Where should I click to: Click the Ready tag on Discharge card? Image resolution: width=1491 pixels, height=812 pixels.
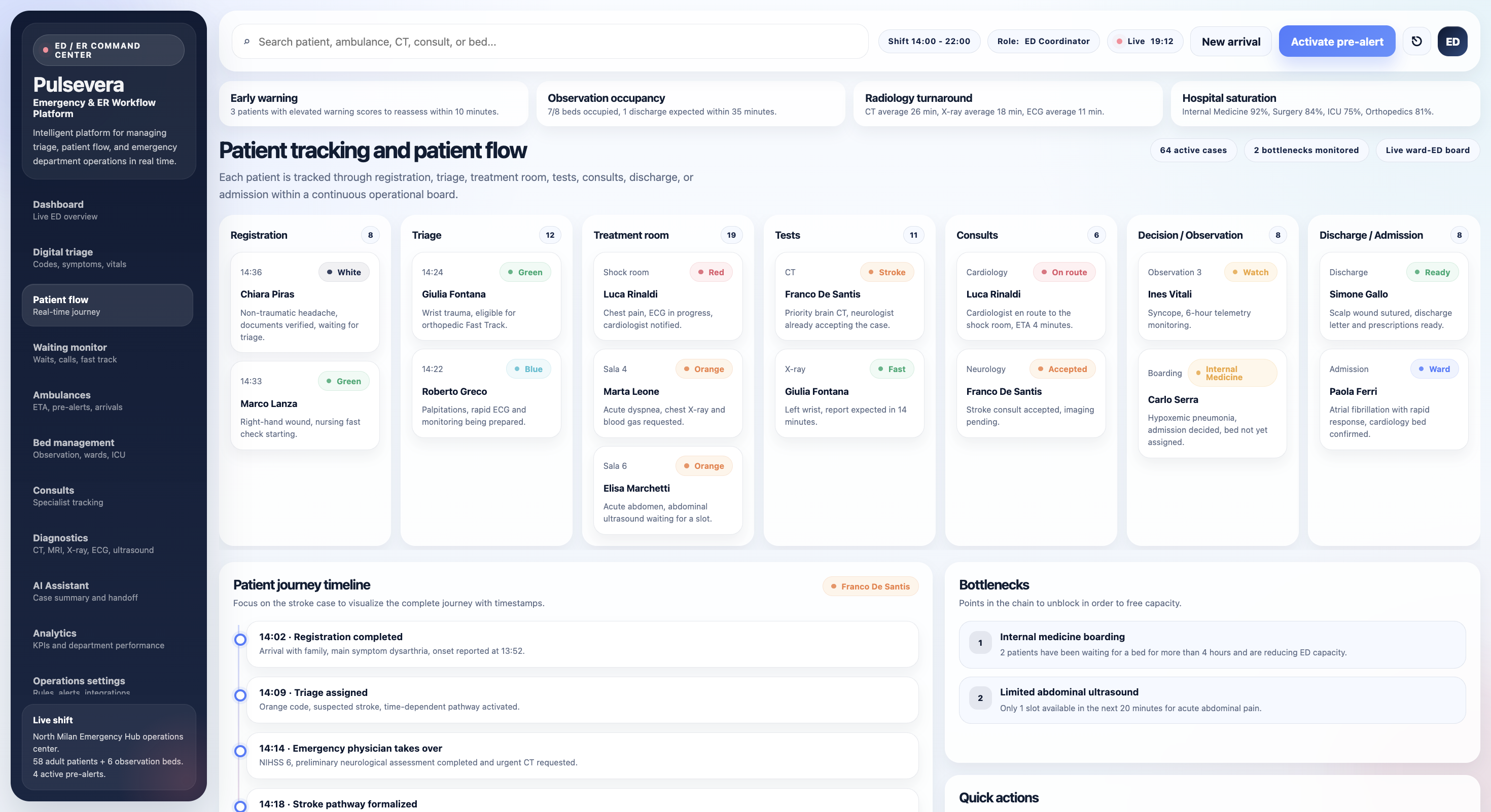(x=1432, y=272)
